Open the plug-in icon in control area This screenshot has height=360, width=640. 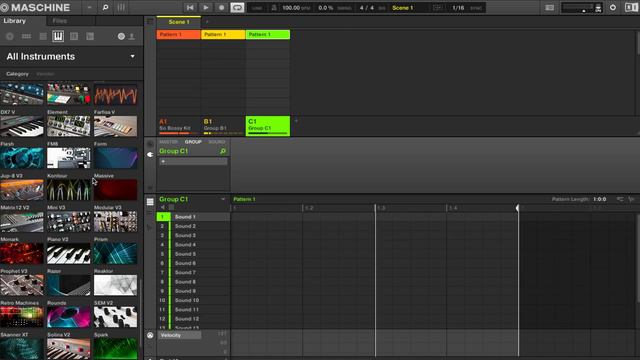click(150, 155)
